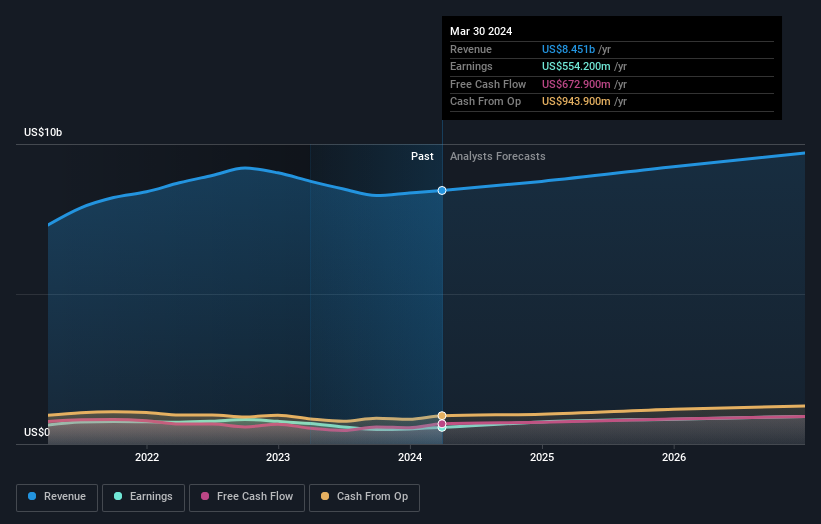Click the orange Cash From Op data marker
The height and width of the screenshot is (524, 821).
point(442,416)
